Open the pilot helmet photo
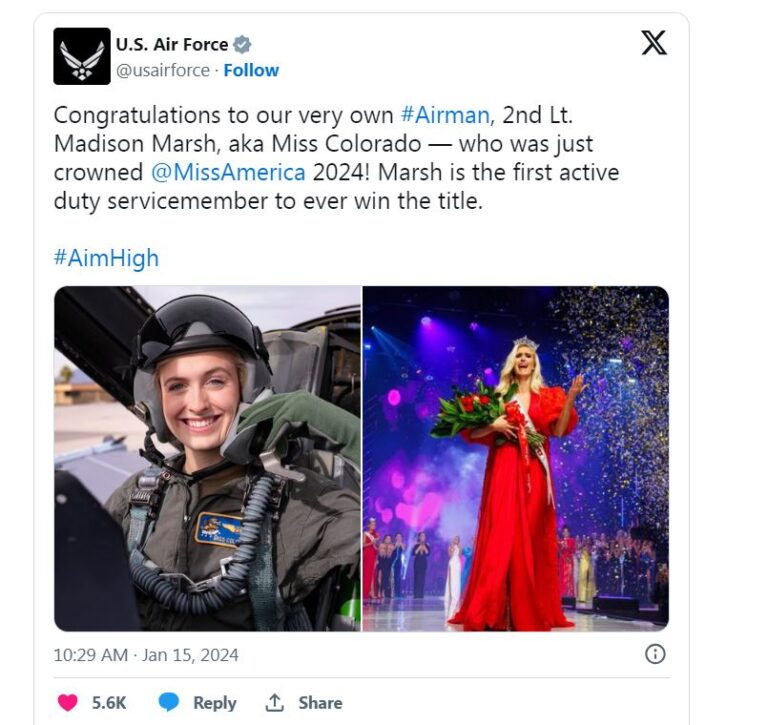Screen dimensions: 768x725 pyautogui.click(x=207, y=458)
